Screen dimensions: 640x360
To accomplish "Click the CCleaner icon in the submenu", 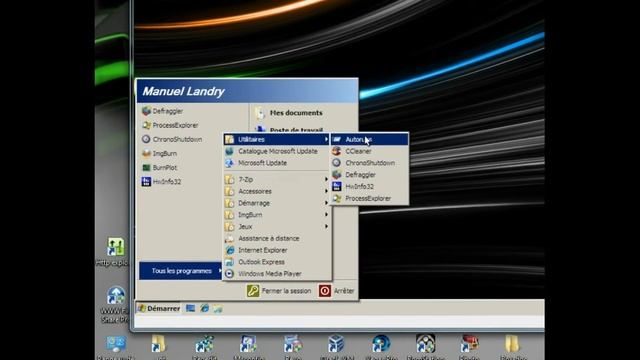I will [x=337, y=151].
